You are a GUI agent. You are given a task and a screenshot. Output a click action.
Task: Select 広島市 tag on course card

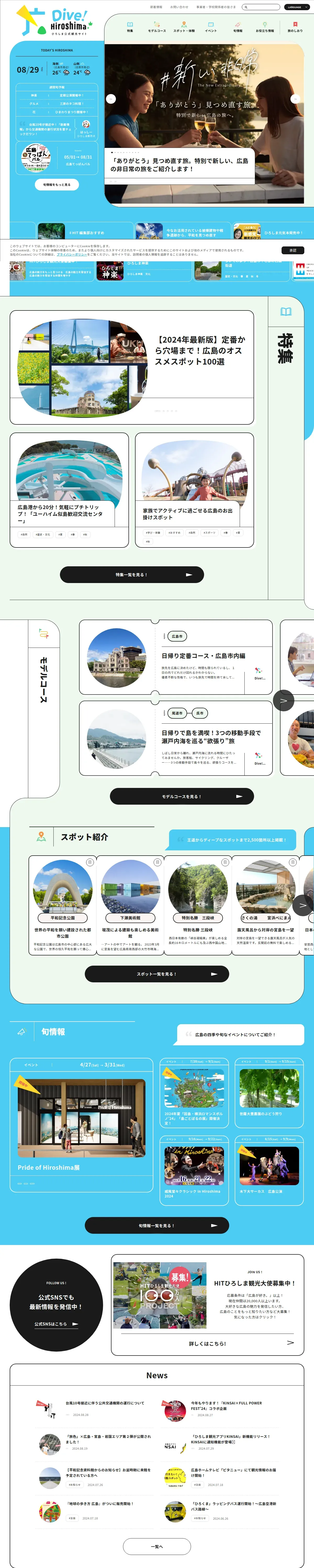click(177, 636)
